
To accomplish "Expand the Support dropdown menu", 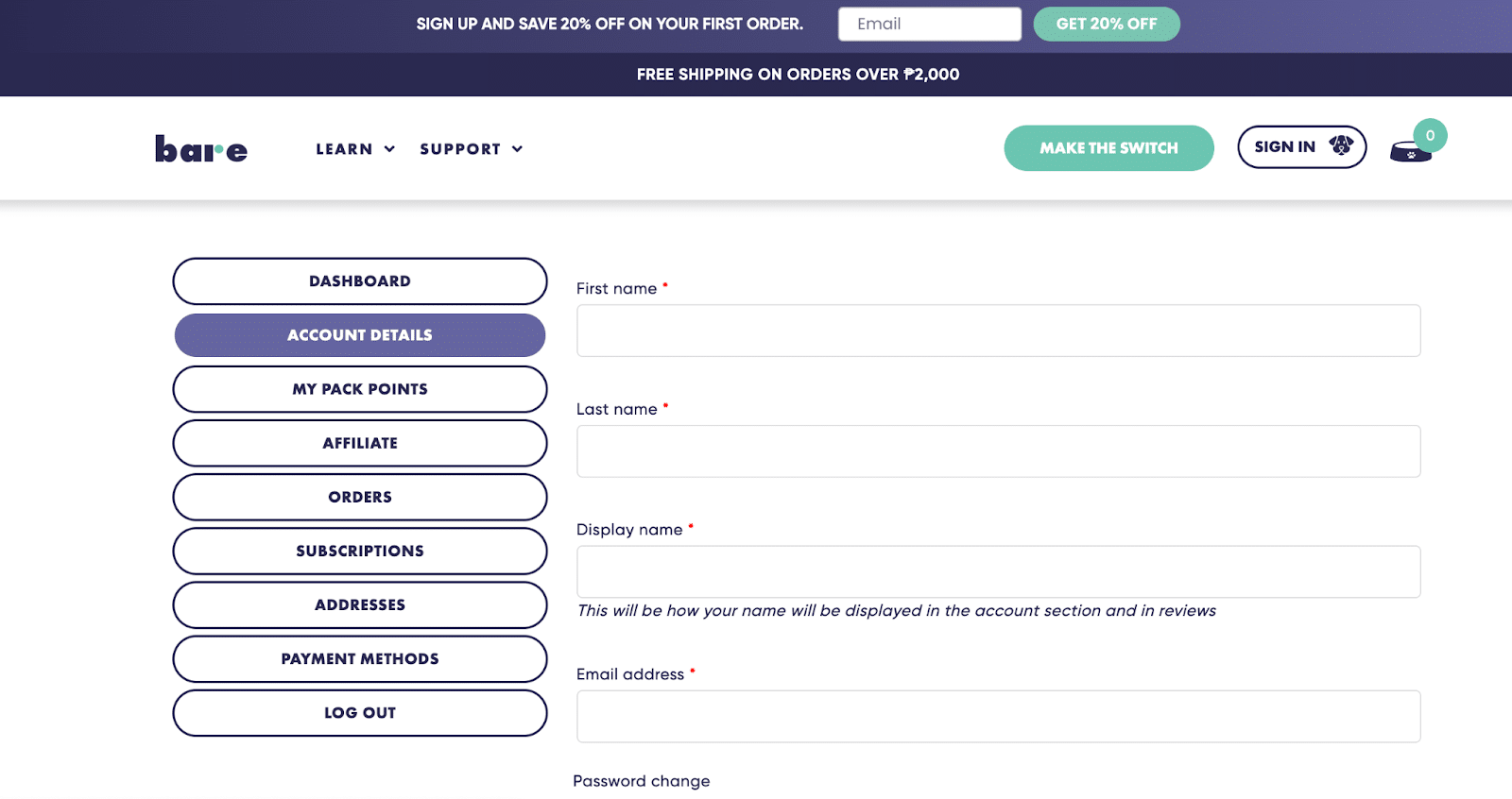I will coord(471,149).
